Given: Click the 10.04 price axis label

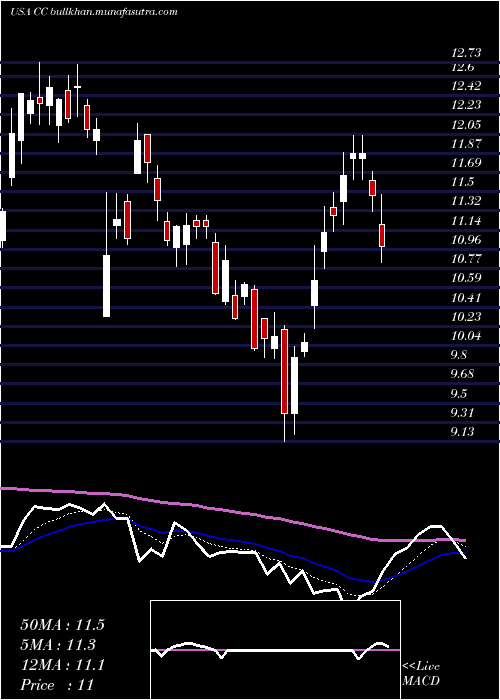Looking at the screenshot, I should click(x=466, y=336).
